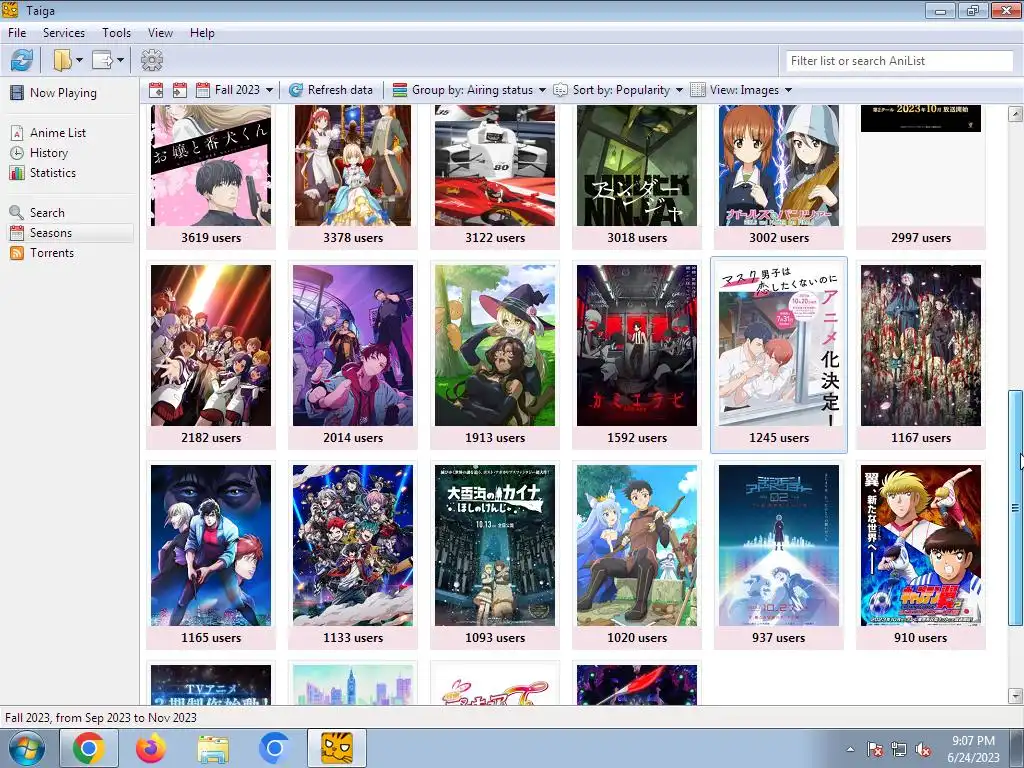
Task: Open Settings gear icon
Action: (152, 60)
